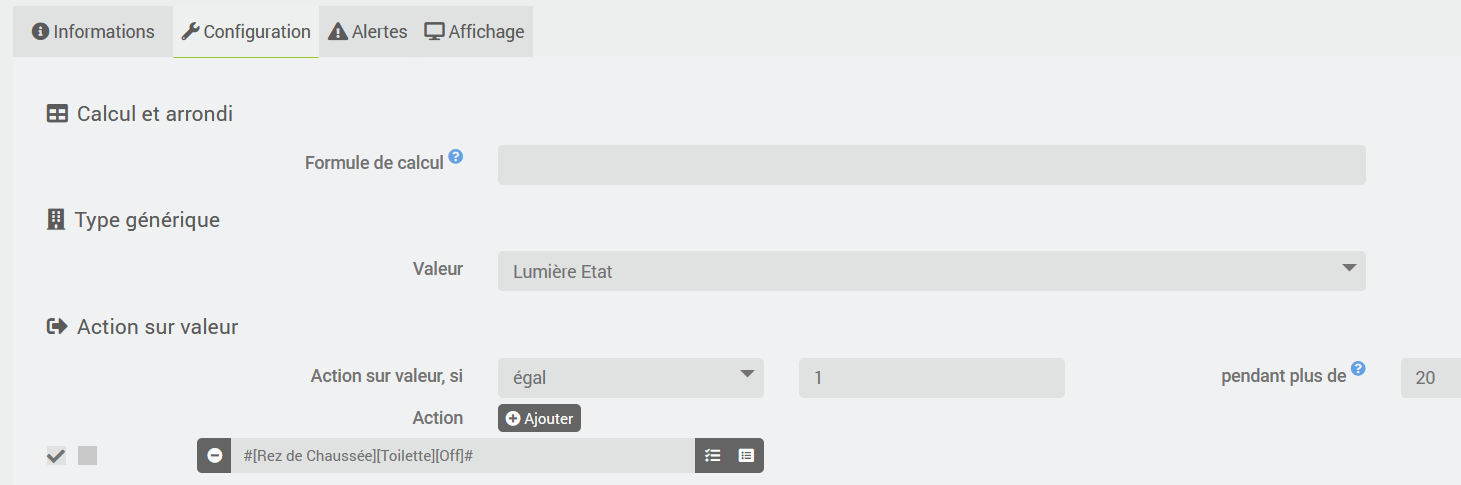Switch to the Informations tab
This screenshot has width=1461, height=485.
point(93,32)
